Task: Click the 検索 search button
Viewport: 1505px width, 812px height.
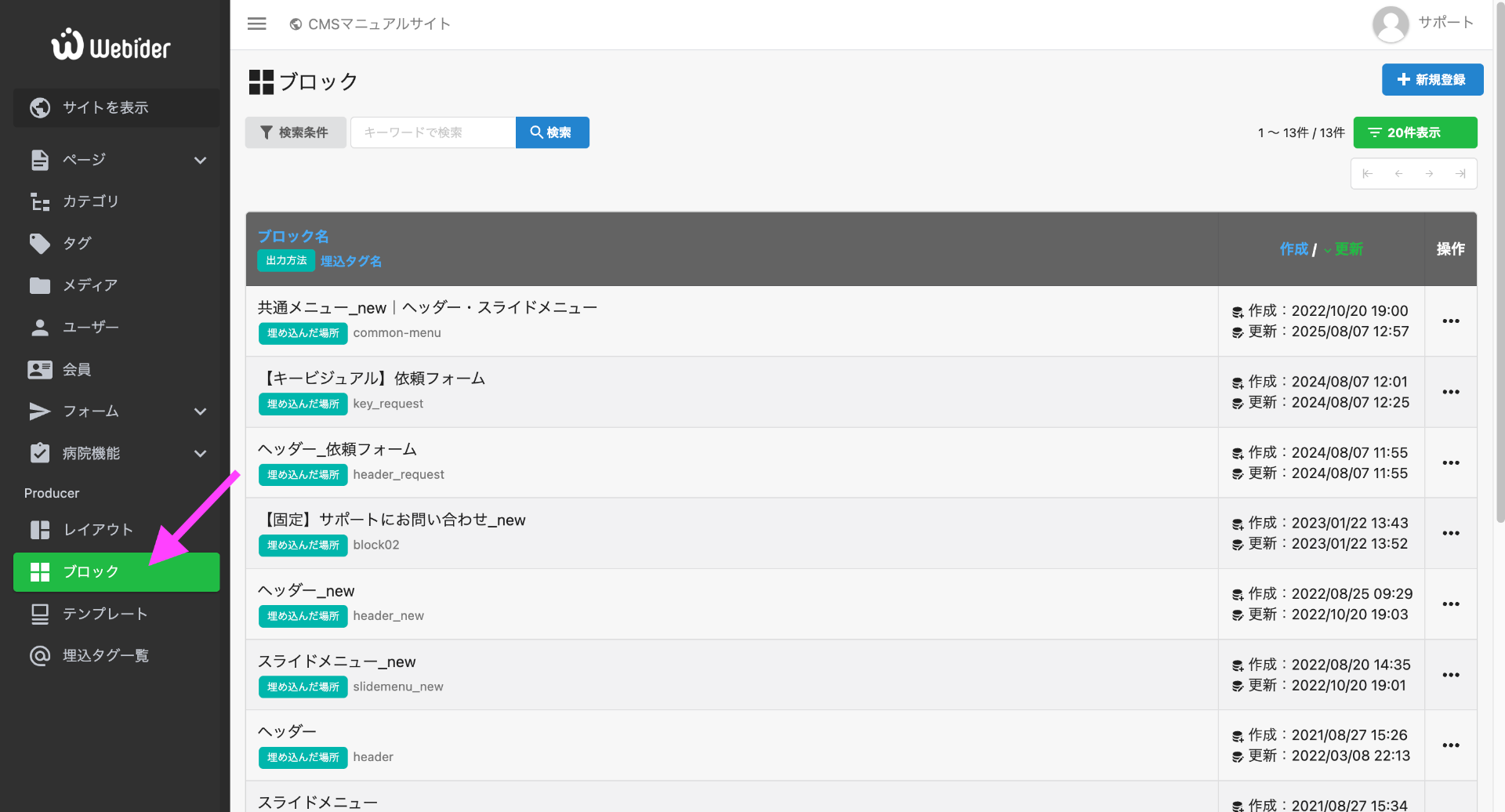Action: 552,132
